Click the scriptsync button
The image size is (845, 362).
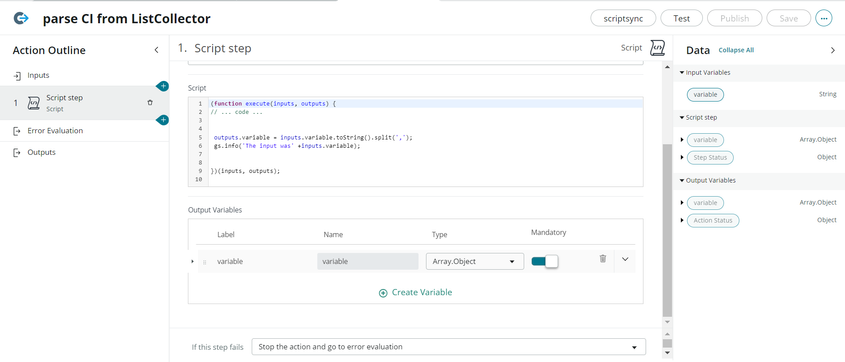[x=623, y=18]
